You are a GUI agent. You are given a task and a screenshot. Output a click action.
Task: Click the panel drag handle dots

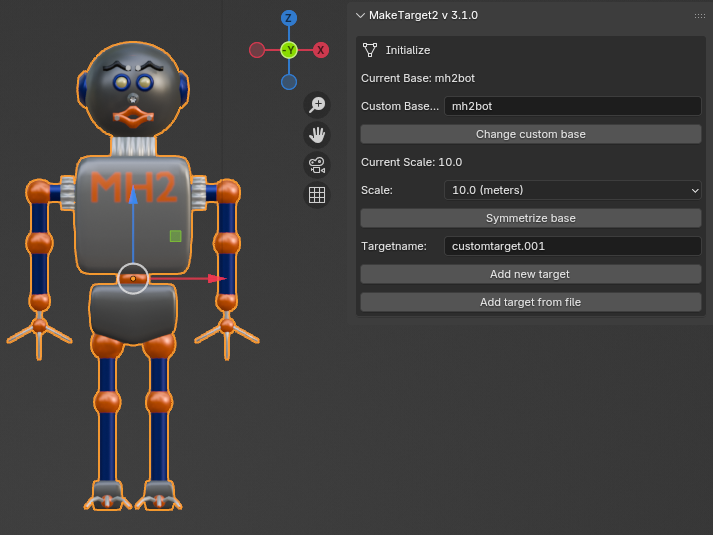tap(699, 15)
